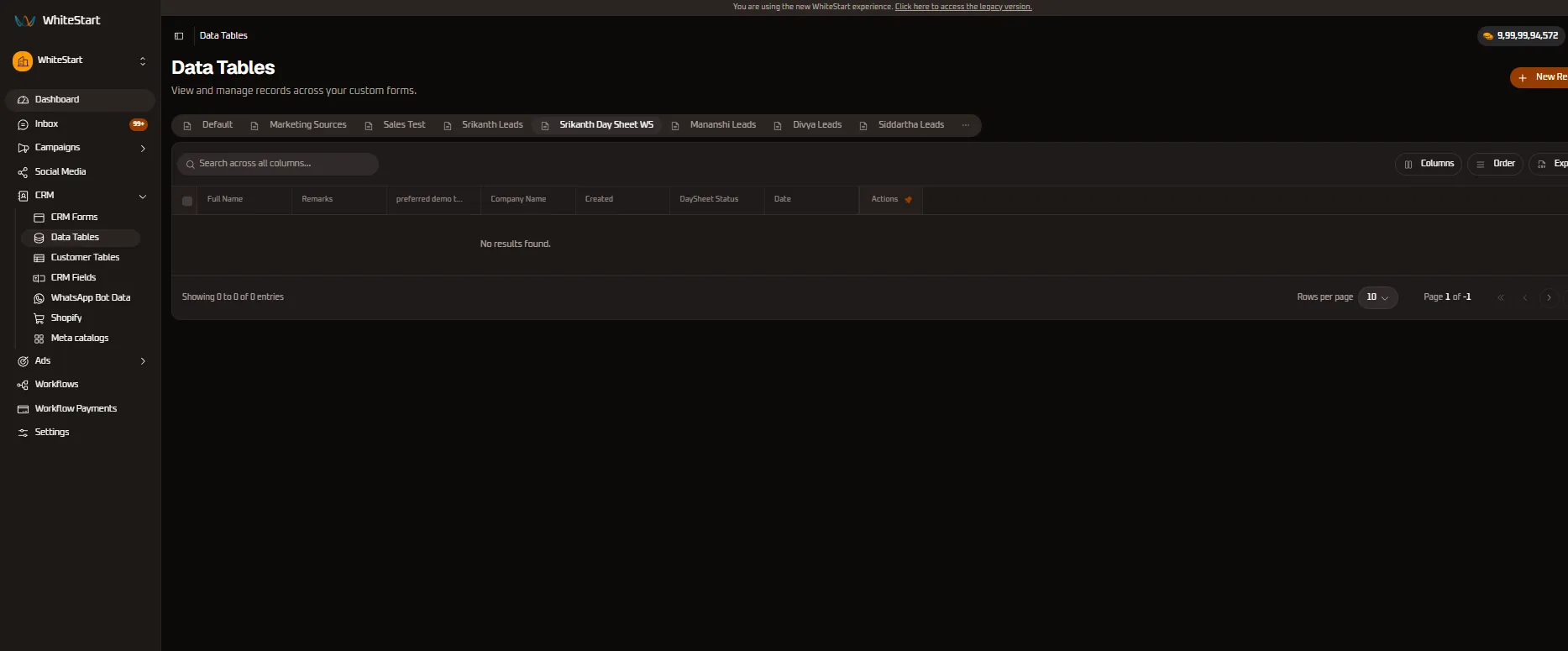The width and height of the screenshot is (1568, 651).
Task: Tick the select-all checkbox in table header
Action: click(x=187, y=201)
